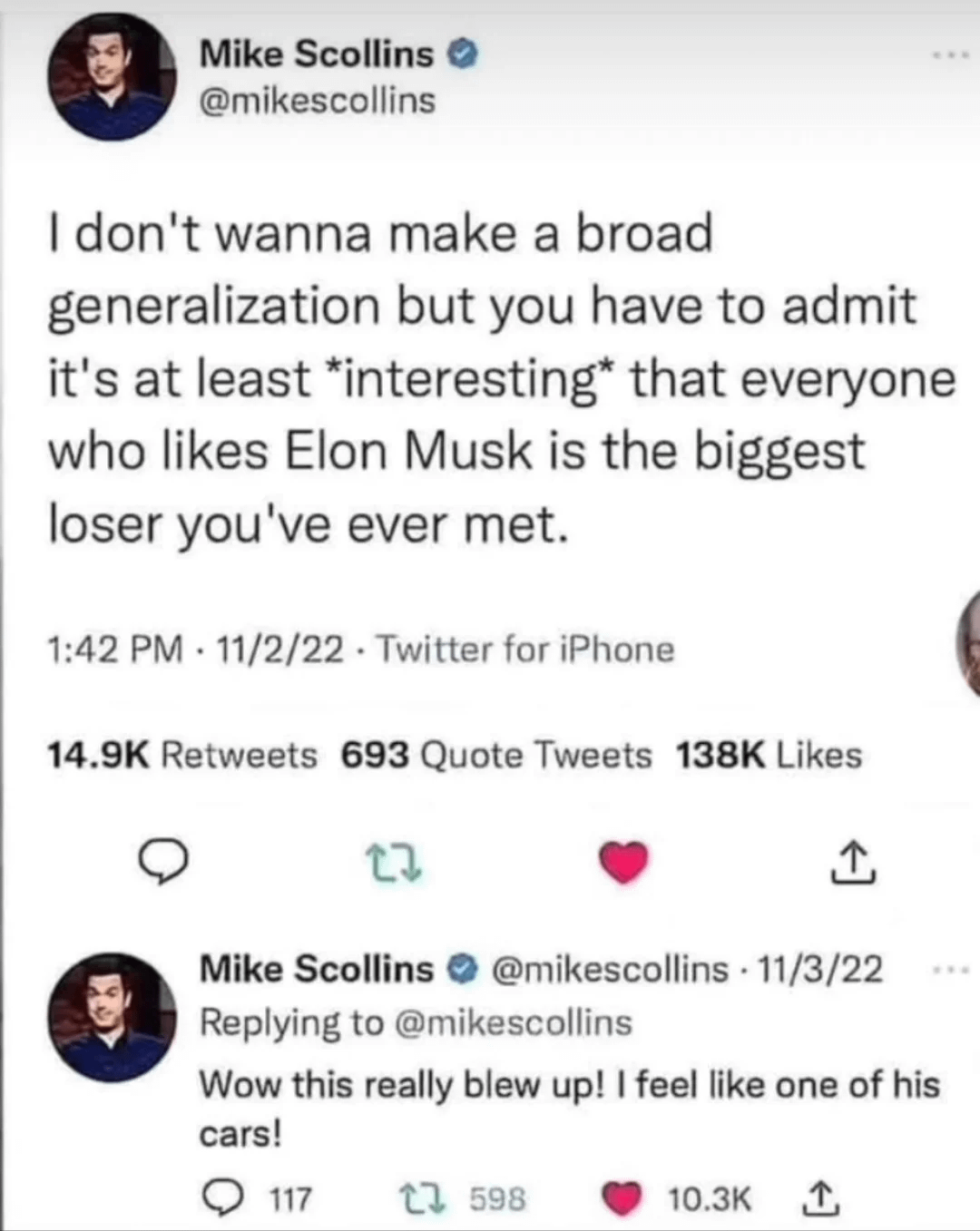Retweet the 'Wow this really blew up' reply
This screenshot has width=980, height=1231.
pos(417,1198)
